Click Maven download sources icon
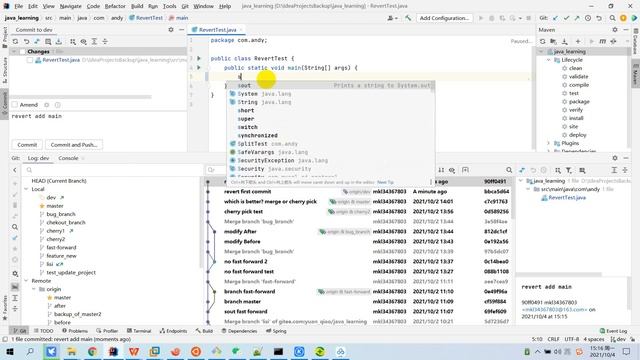Screen dimensions: 640x360 [564, 42]
